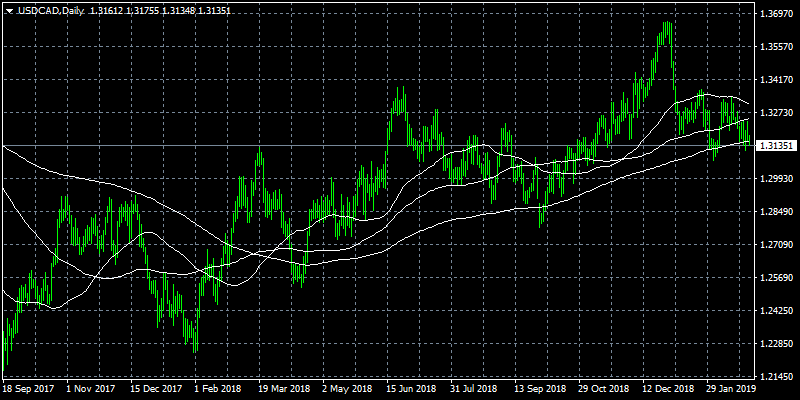Click the small triangle beside USDCAD,Daily
The height and width of the screenshot is (400, 800).
[x=9, y=11]
